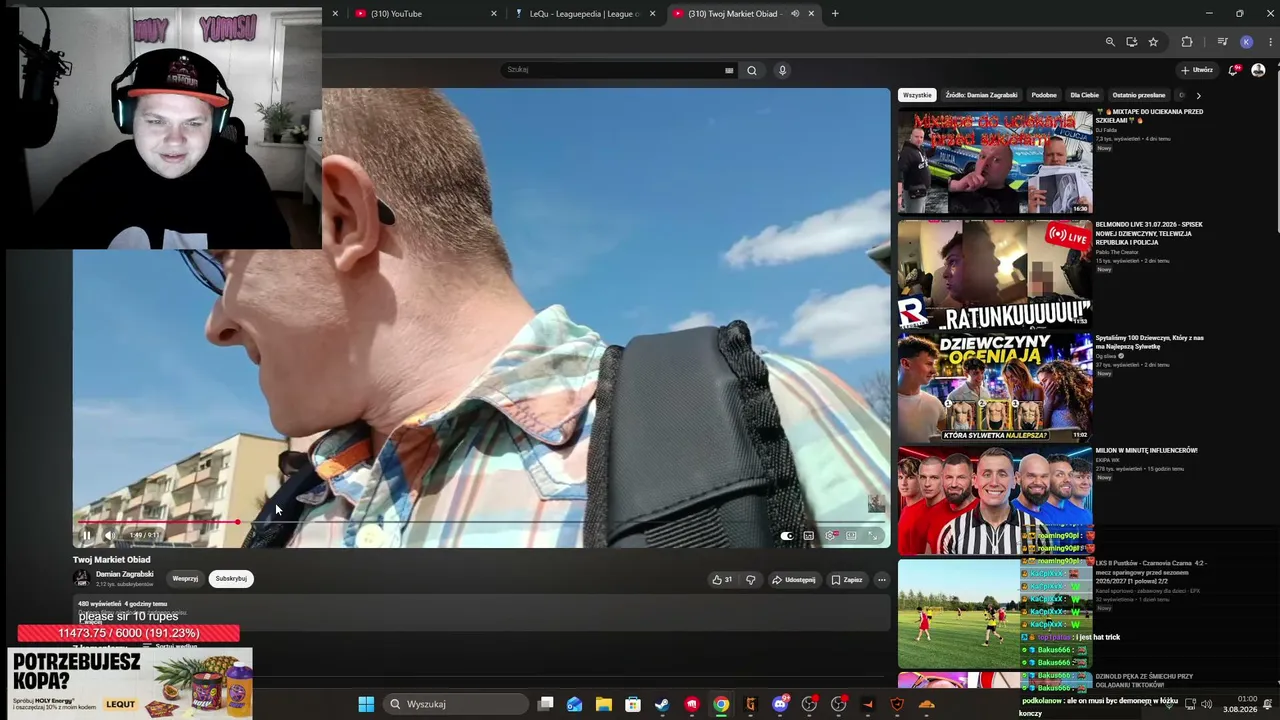The image size is (1280, 720).
Task: Open Outlook from the taskbar
Action: (x=574, y=704)
